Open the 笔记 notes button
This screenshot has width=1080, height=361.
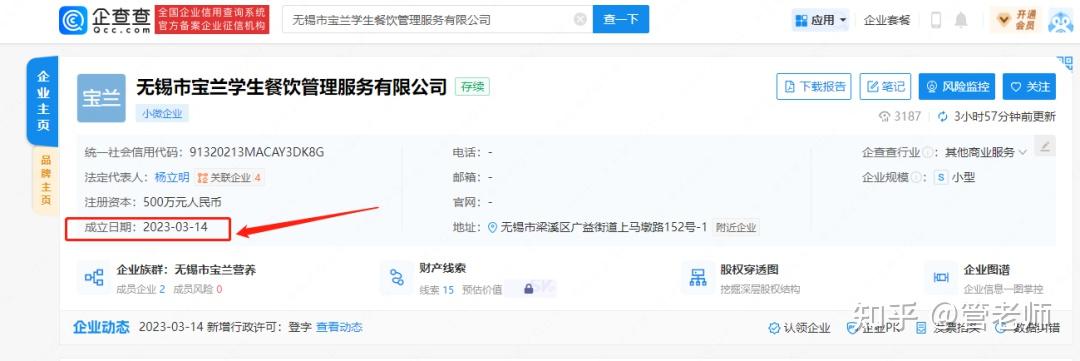885,87
